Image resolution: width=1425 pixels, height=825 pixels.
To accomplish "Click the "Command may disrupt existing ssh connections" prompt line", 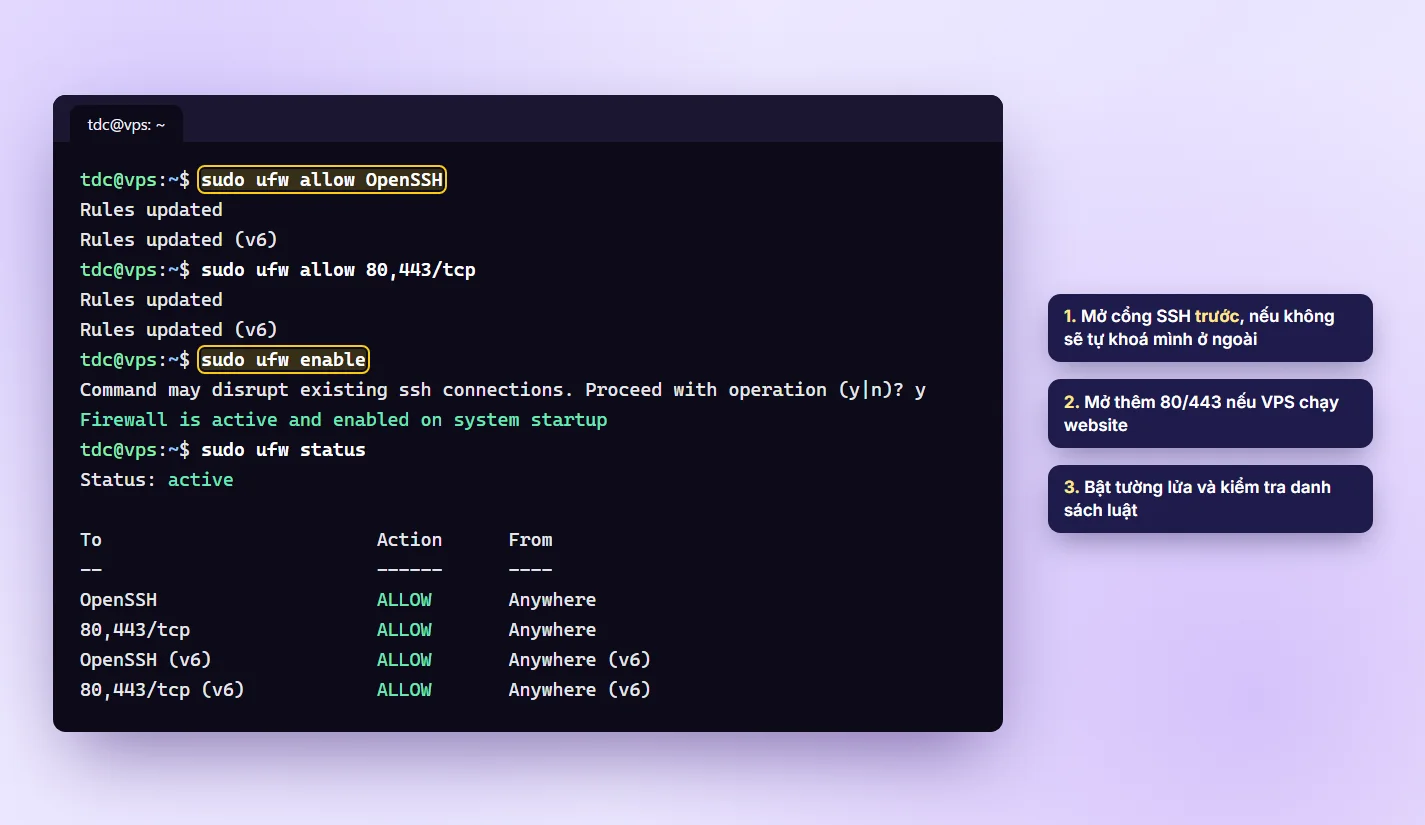I will click(x=503, y=390).
